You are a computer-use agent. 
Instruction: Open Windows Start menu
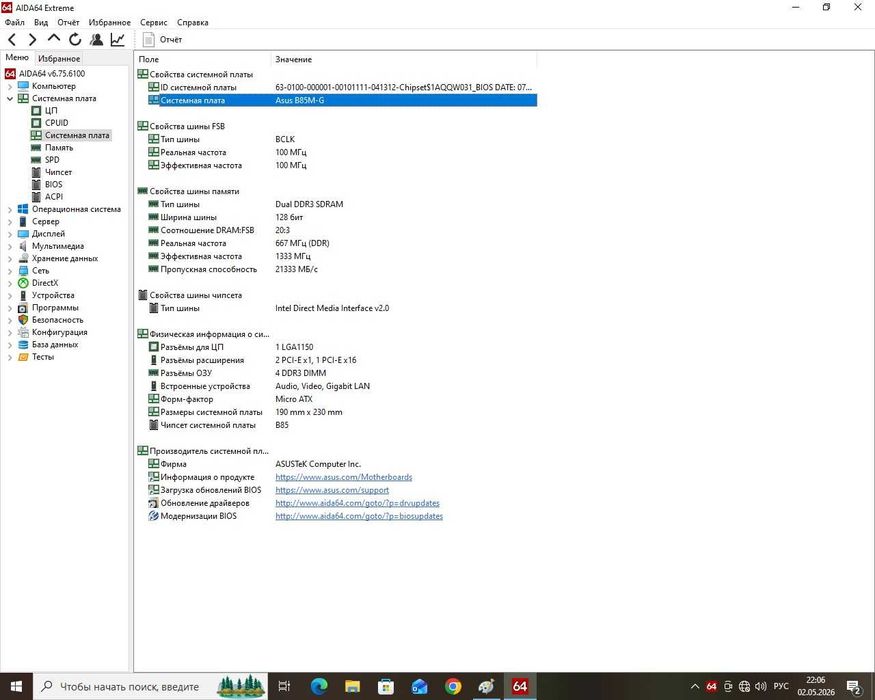pos(16,686)
